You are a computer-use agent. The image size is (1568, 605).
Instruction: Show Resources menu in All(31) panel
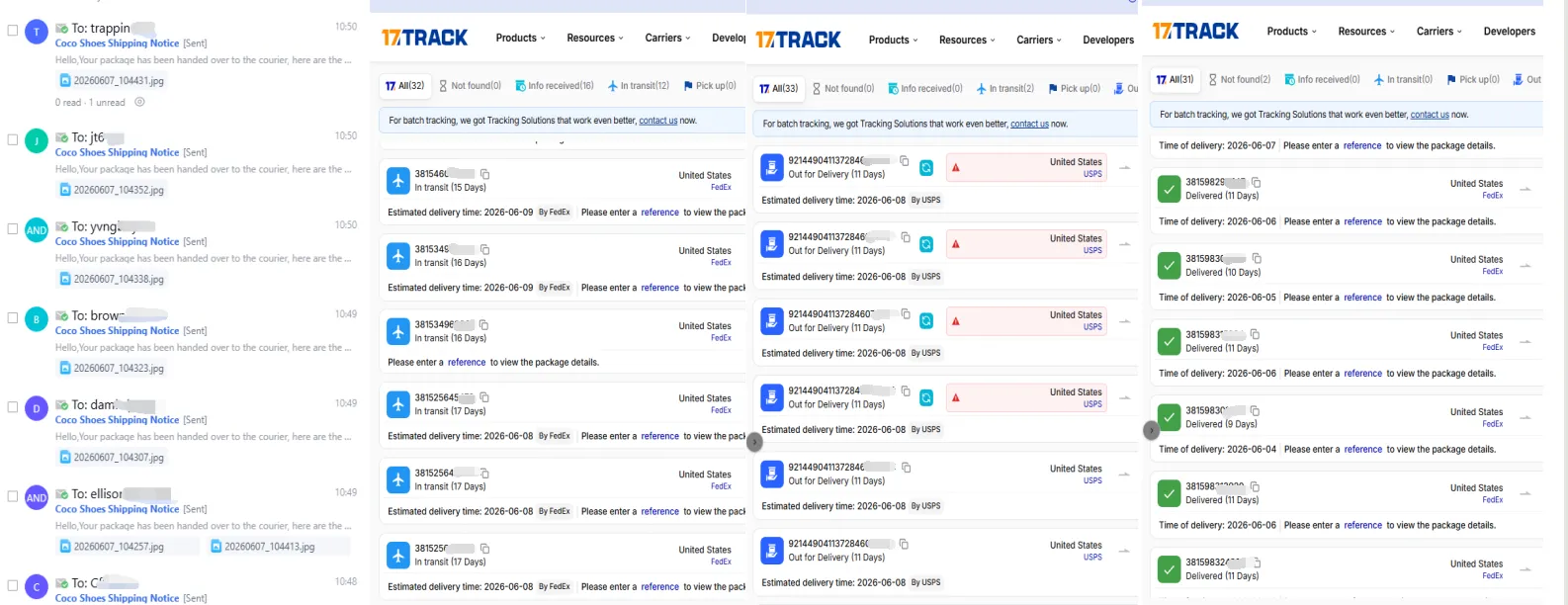click(x=1366, y=32)
